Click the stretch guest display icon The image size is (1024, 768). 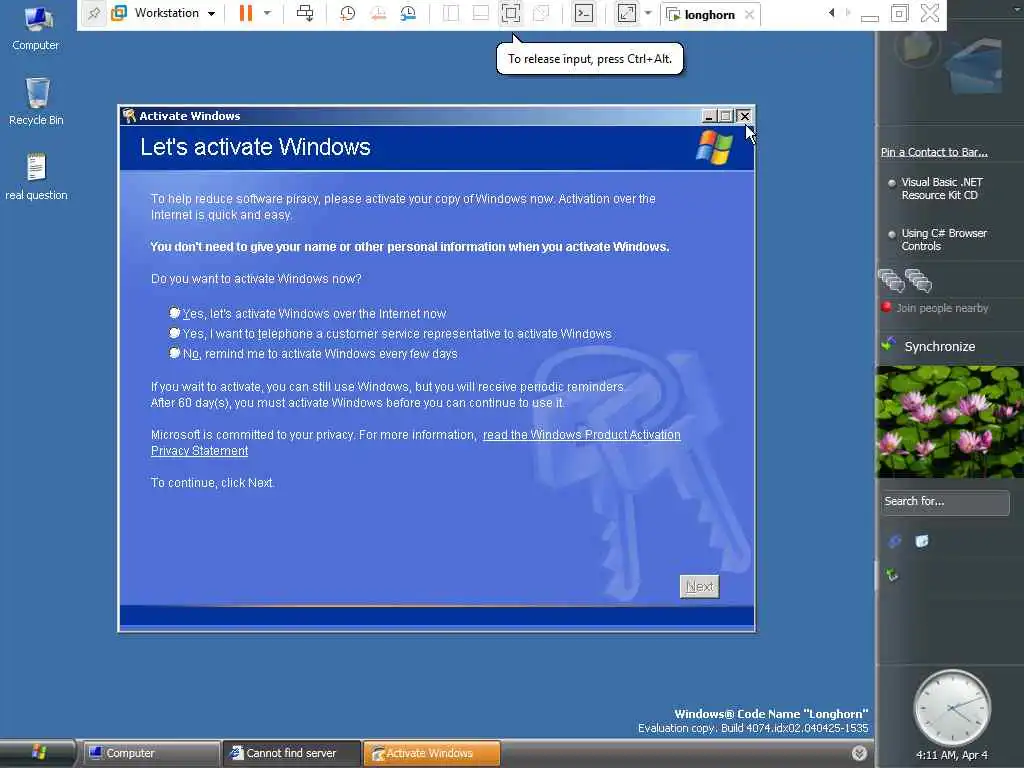pyautogui.click(x=626, y=13)
